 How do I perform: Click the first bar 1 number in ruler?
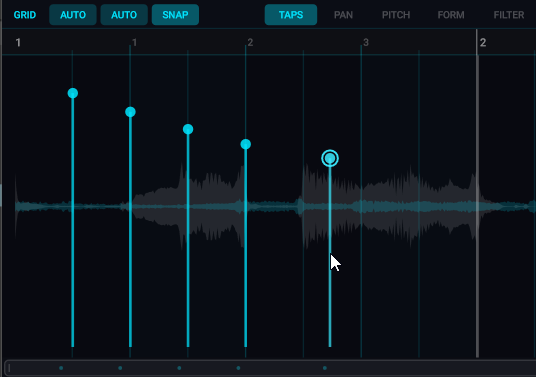point(18,43)
